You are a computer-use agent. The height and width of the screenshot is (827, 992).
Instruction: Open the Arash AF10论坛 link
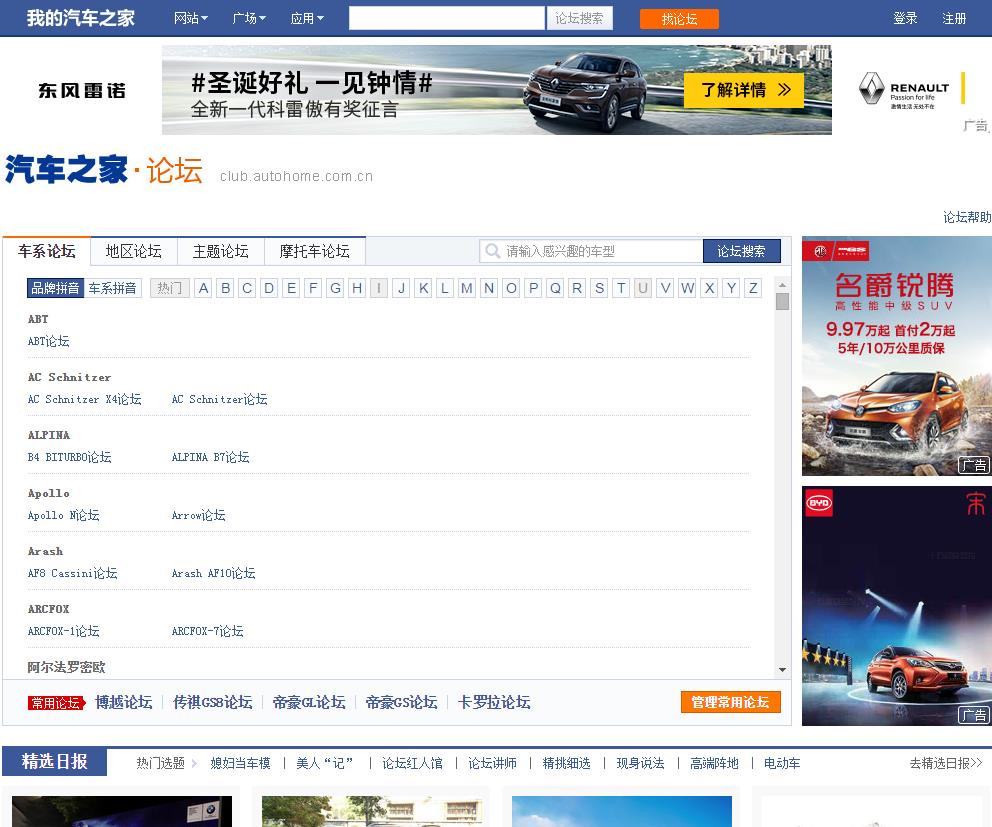[214, 573]
